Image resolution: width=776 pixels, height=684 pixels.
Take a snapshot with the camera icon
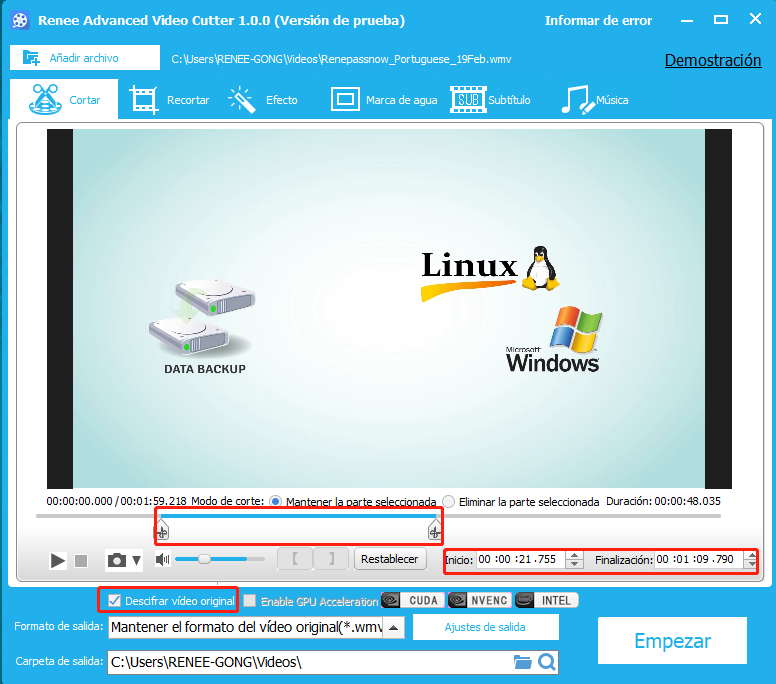point(117,560)
